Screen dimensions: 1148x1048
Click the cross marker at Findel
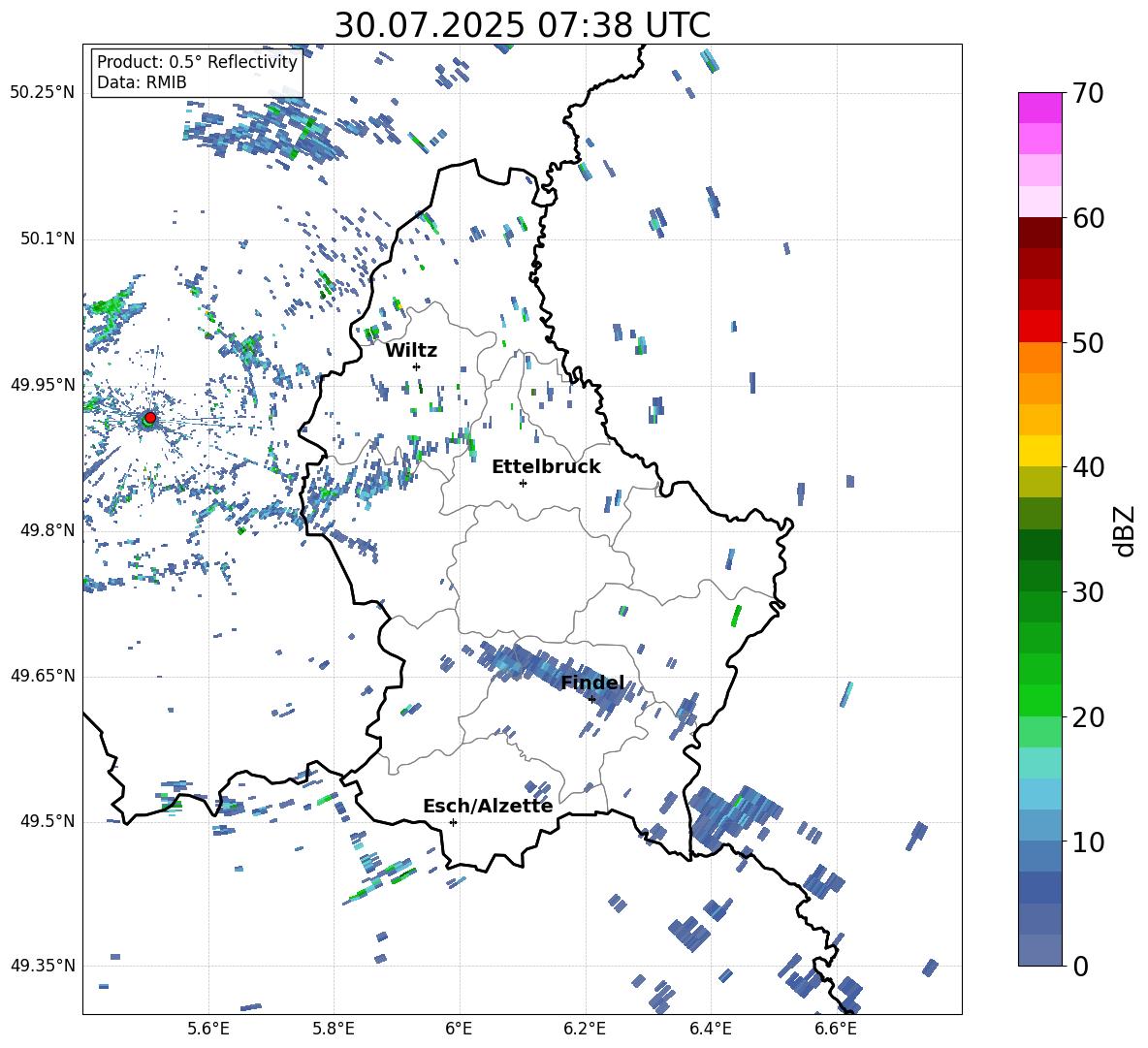pyautogui.click(x=591, y=700)
